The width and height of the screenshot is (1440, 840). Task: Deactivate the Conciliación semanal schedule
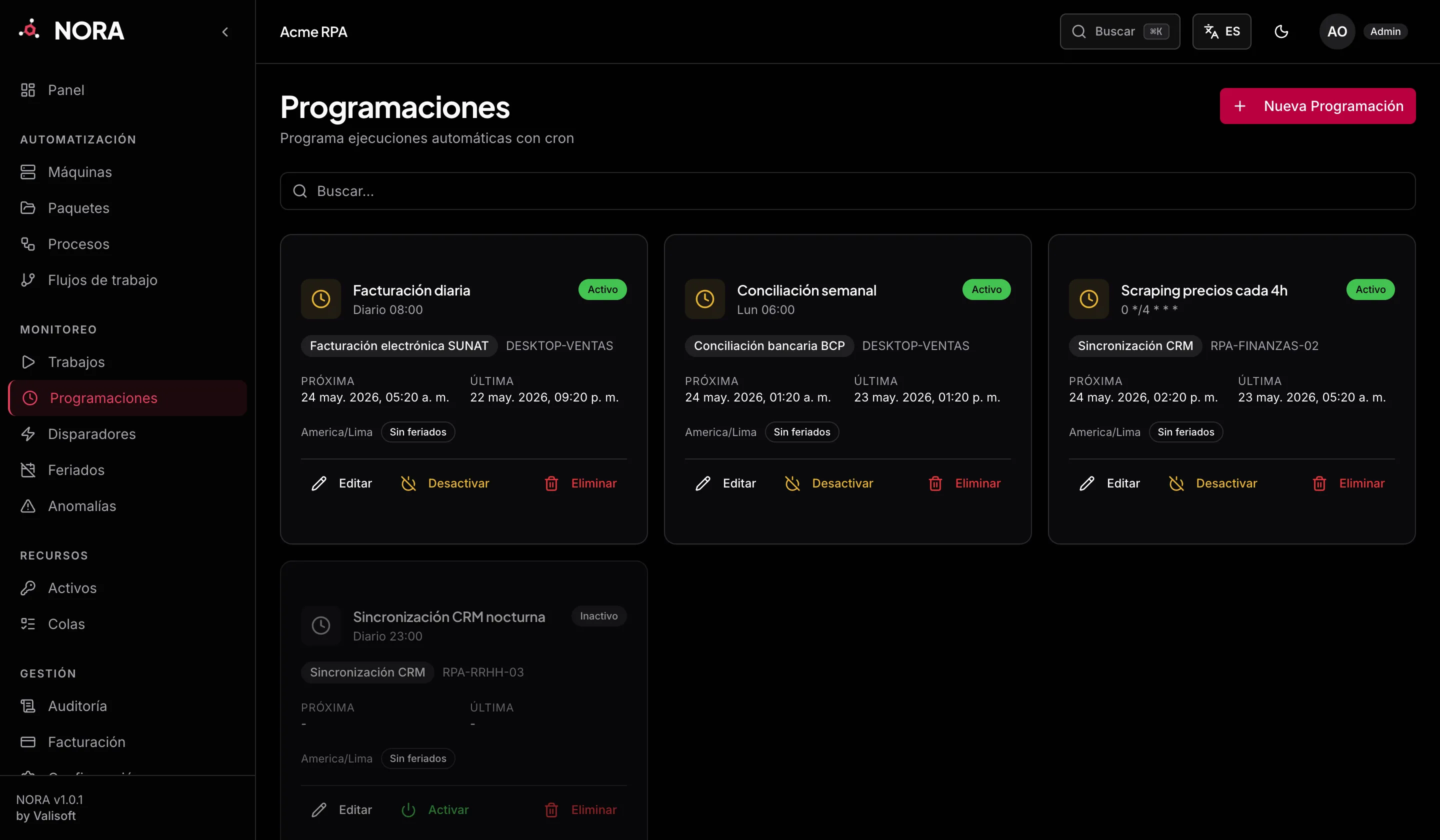[x=828, y=483]
